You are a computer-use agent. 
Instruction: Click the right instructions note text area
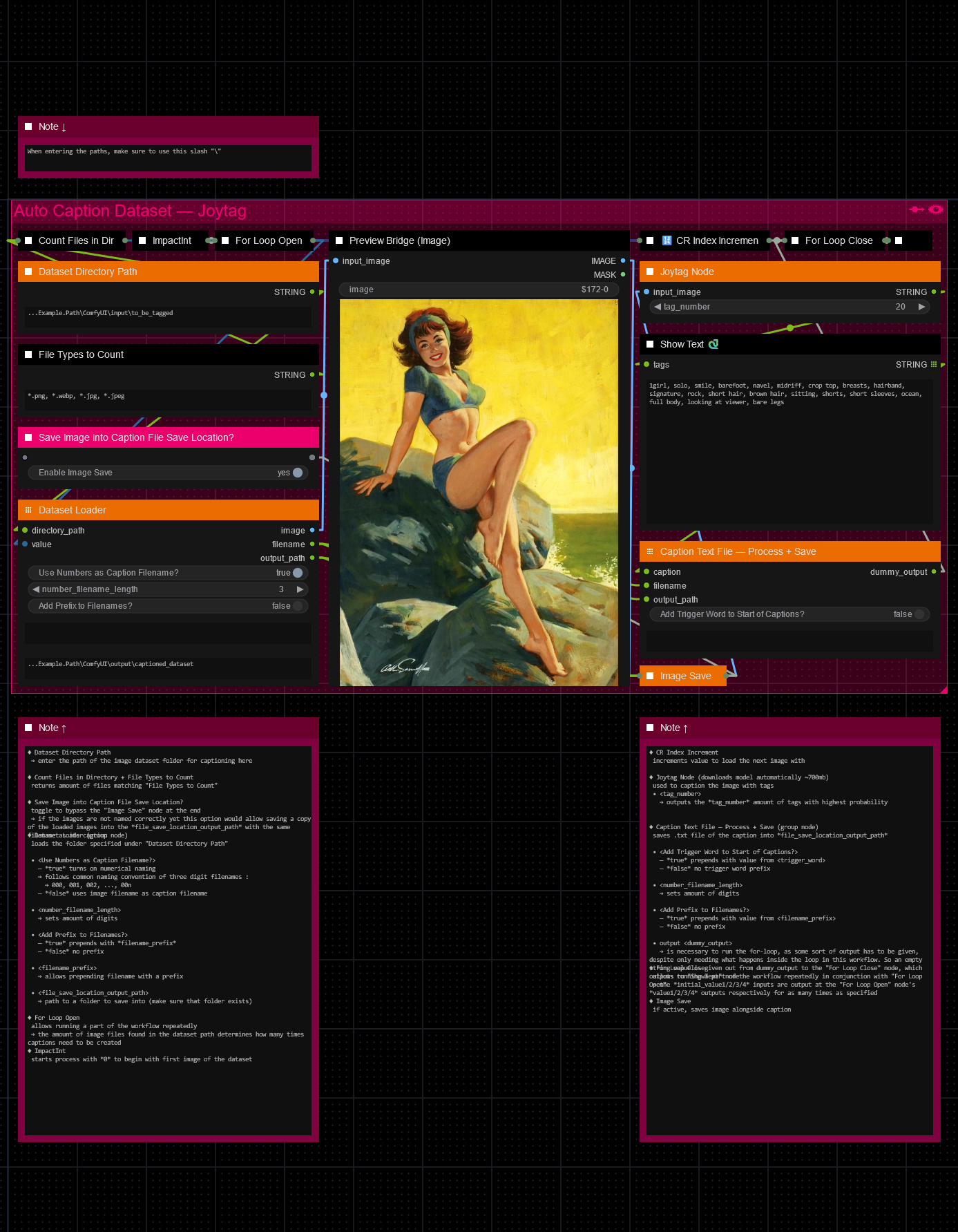pyautogui.click(x=790, y=940)
